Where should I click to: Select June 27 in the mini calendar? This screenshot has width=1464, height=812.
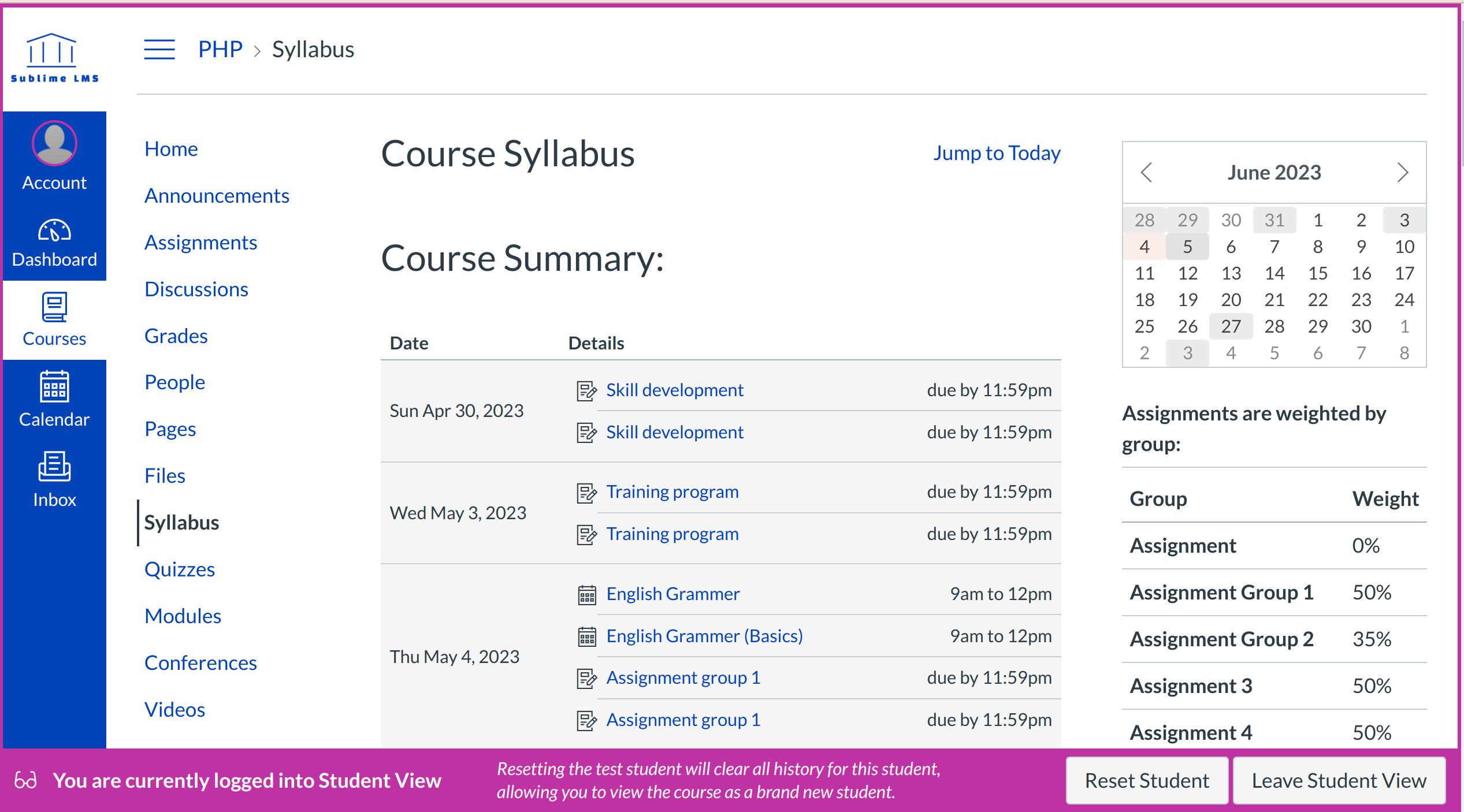point(1231,326)
